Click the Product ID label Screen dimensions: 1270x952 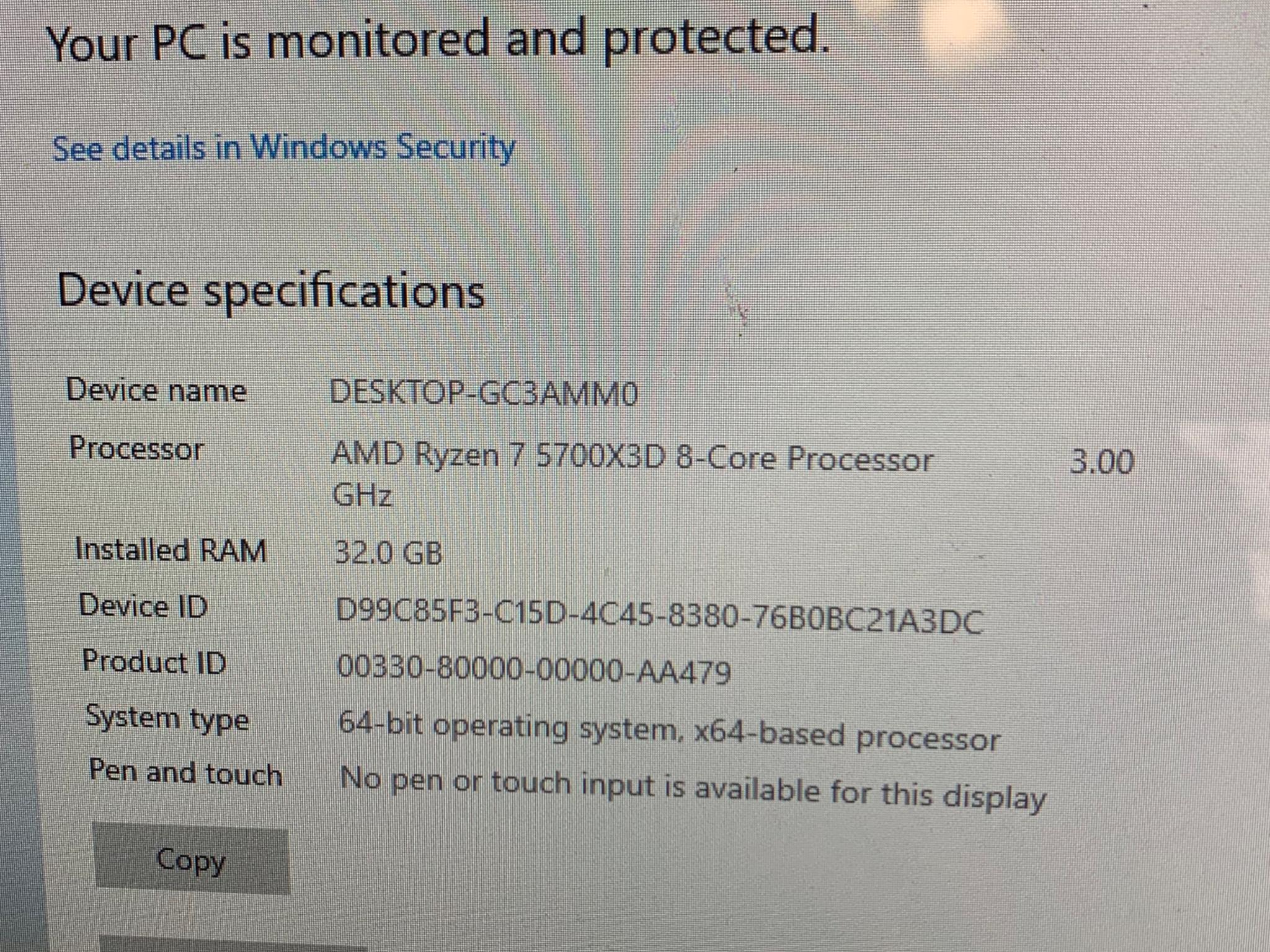click(x=154, y=661)
